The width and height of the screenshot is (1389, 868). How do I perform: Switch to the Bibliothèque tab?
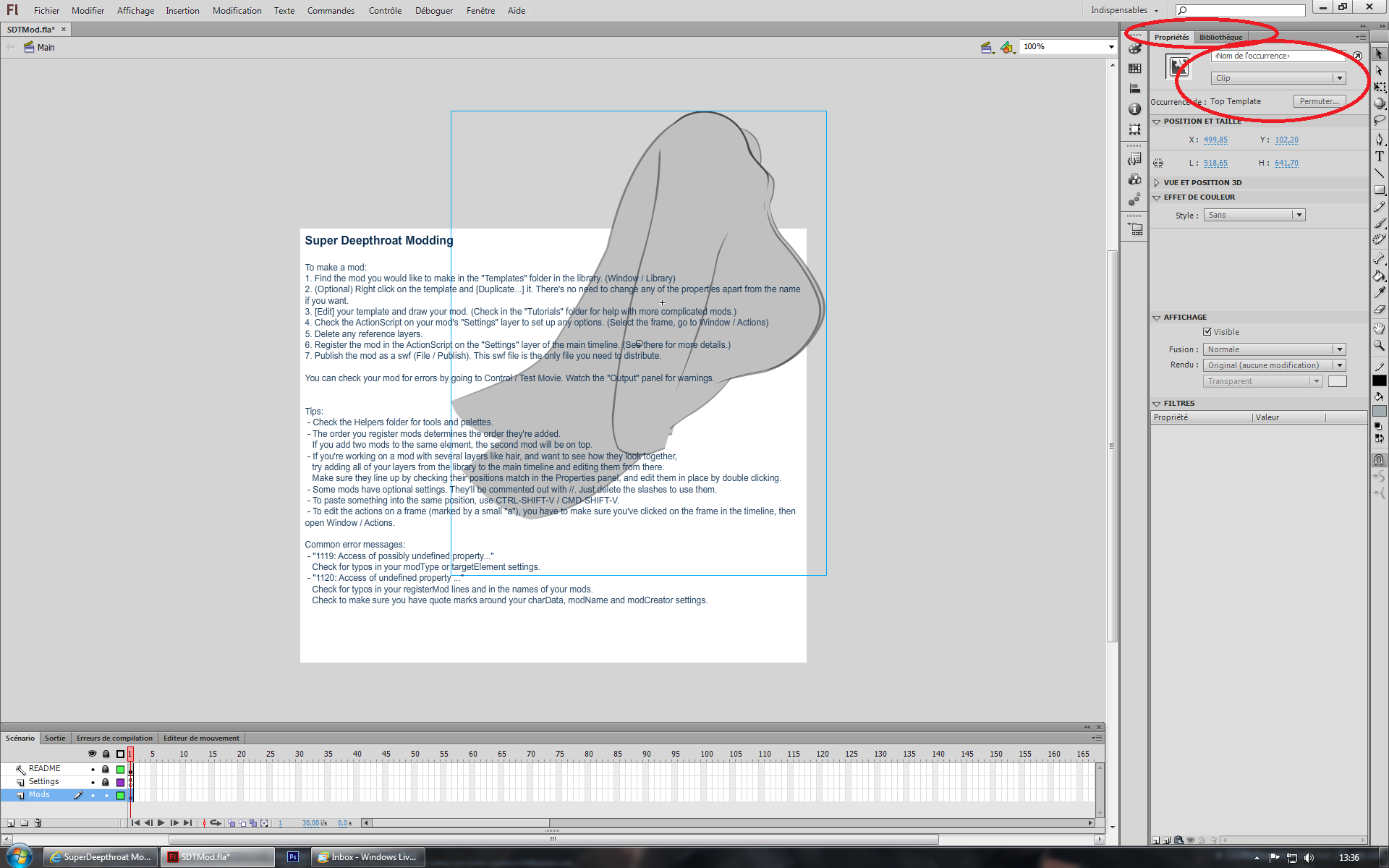1220,38
